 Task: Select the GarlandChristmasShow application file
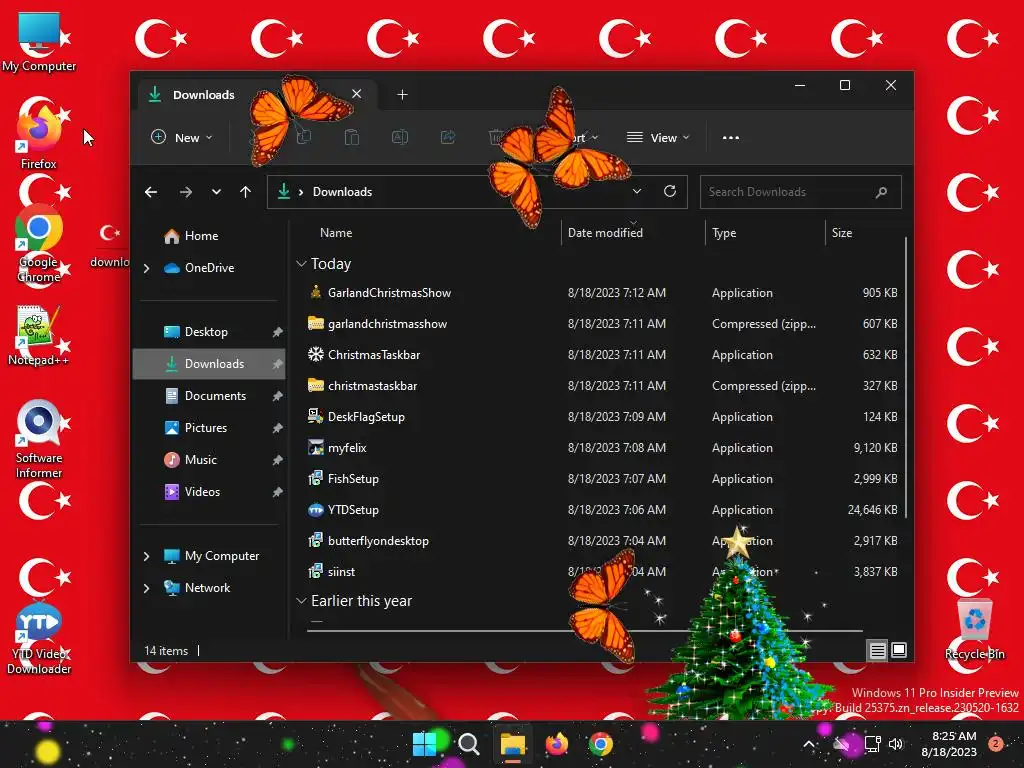click(602, 293)
